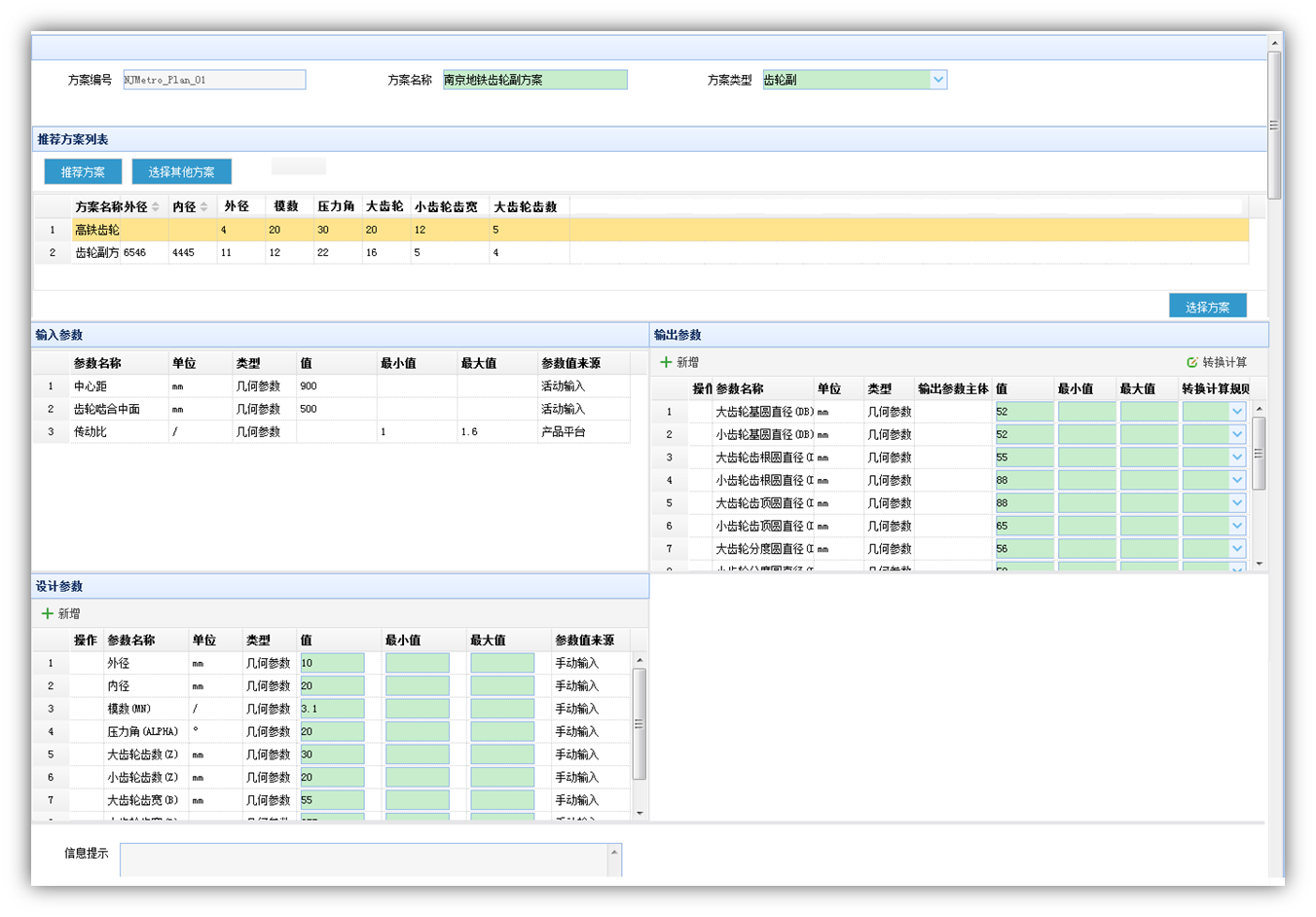Click 最小值 field of 内径 design row

(418, 686)
